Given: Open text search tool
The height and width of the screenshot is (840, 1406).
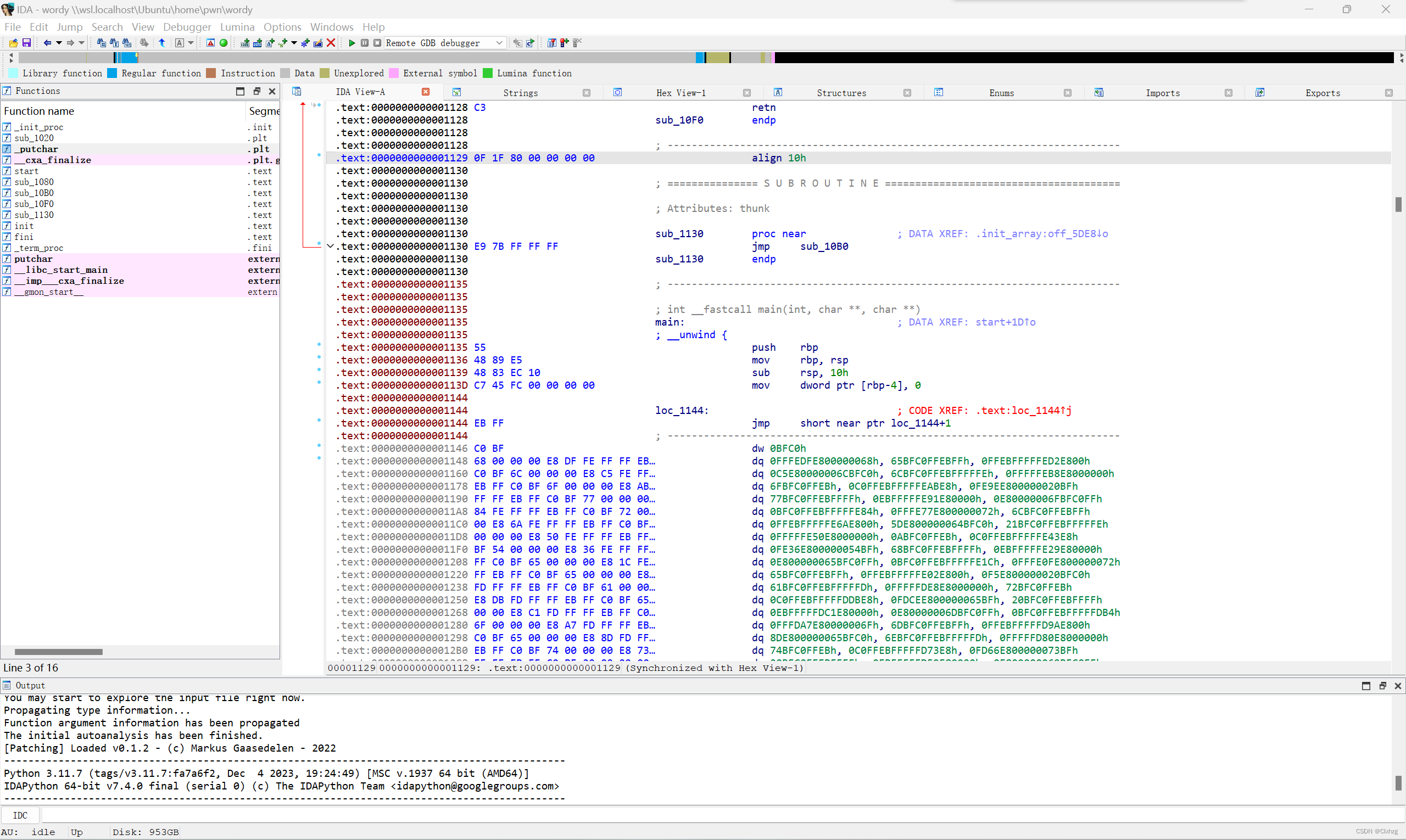Looking at the screenshot, I should 115,43.
